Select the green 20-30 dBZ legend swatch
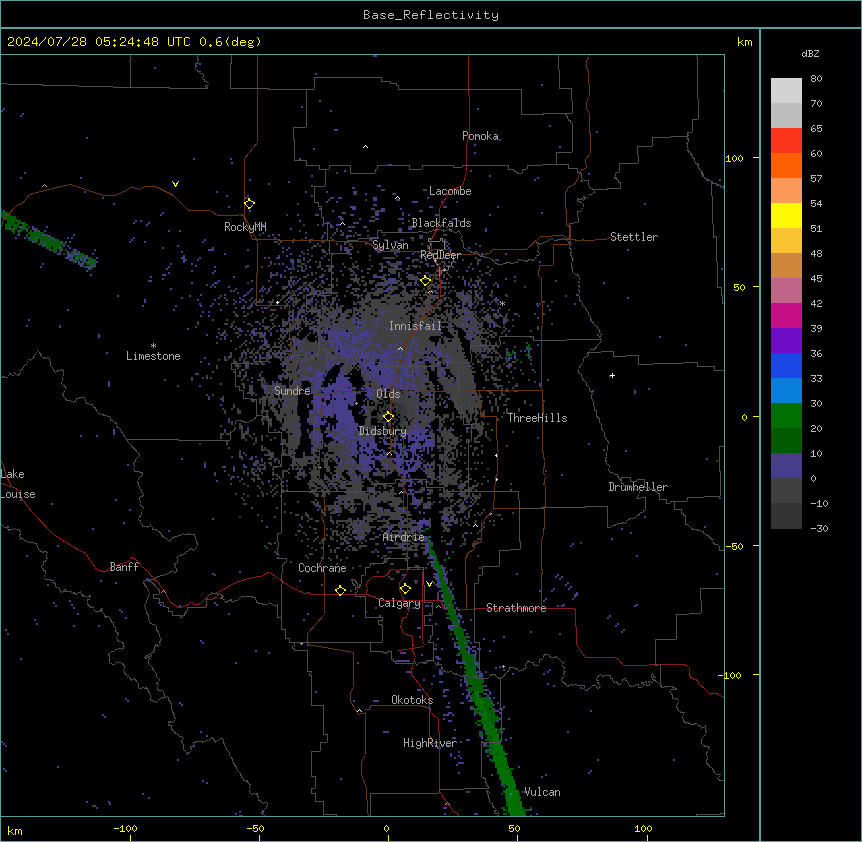 click(x=786, y=416)
